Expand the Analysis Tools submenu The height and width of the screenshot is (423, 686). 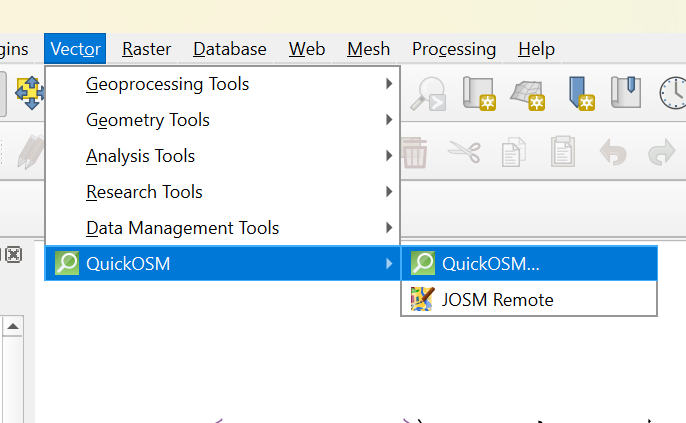pos(223,156)
